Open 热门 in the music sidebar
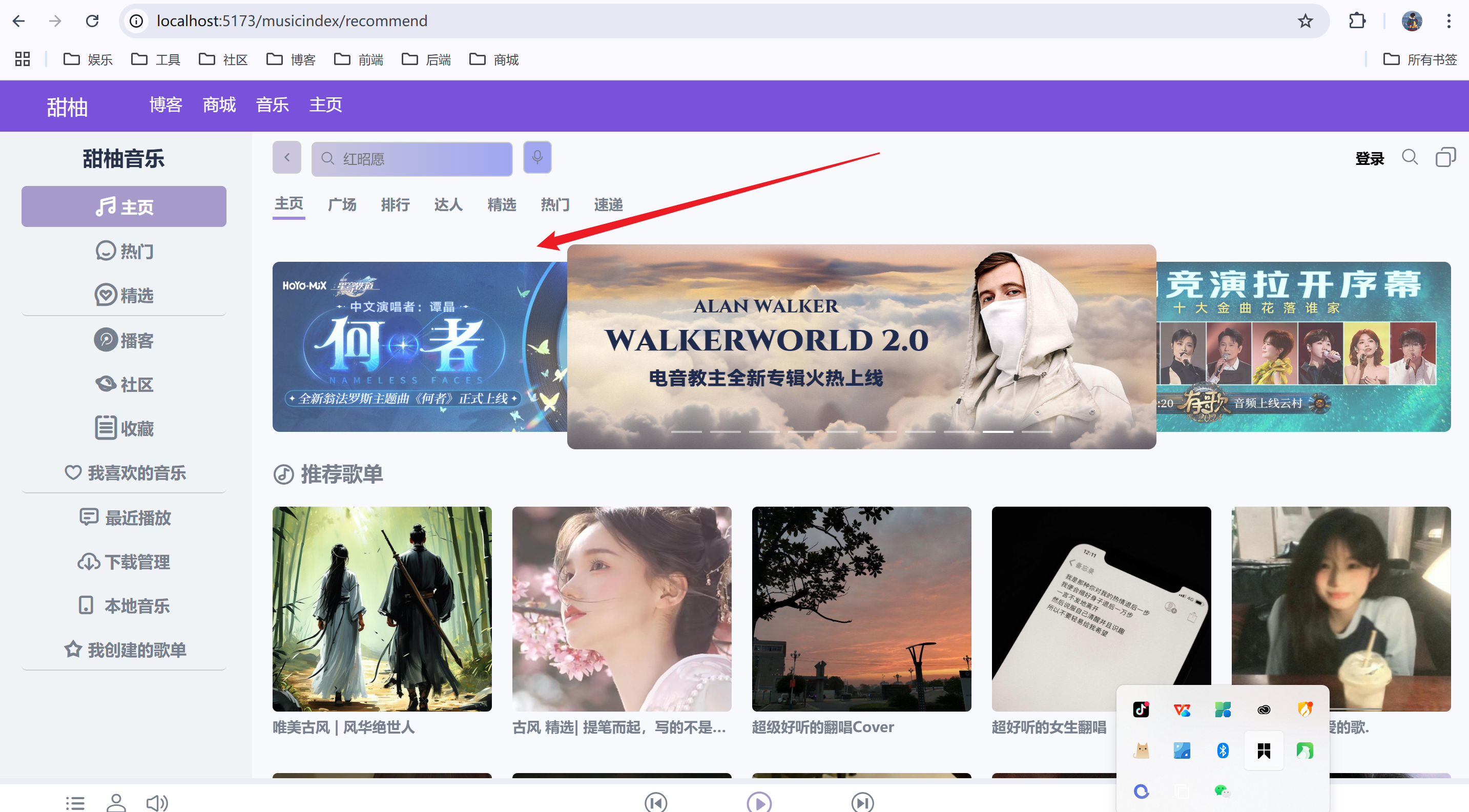 [124, 251]
